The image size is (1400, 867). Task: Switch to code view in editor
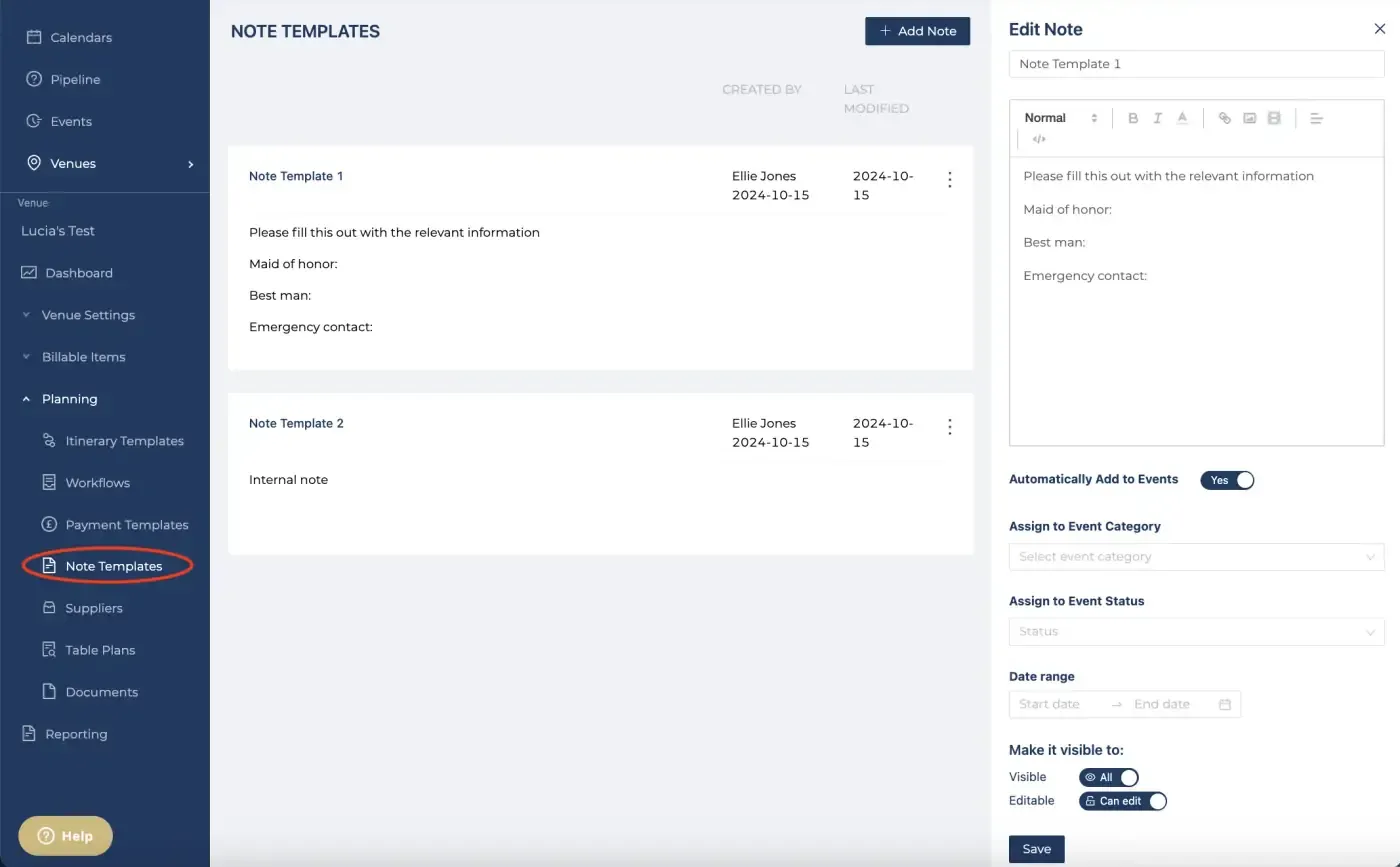(x=1039, y=139)
